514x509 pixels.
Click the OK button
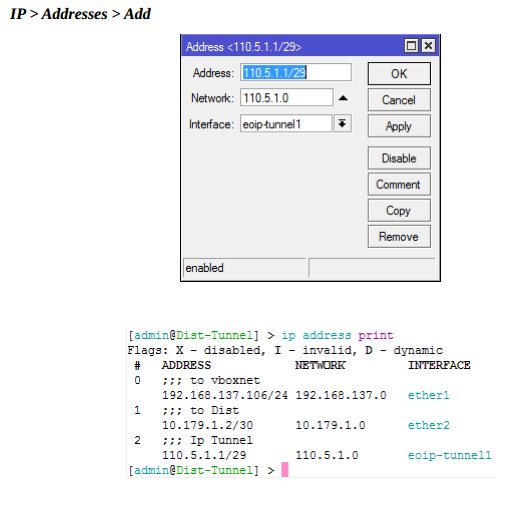click(399, 74)
